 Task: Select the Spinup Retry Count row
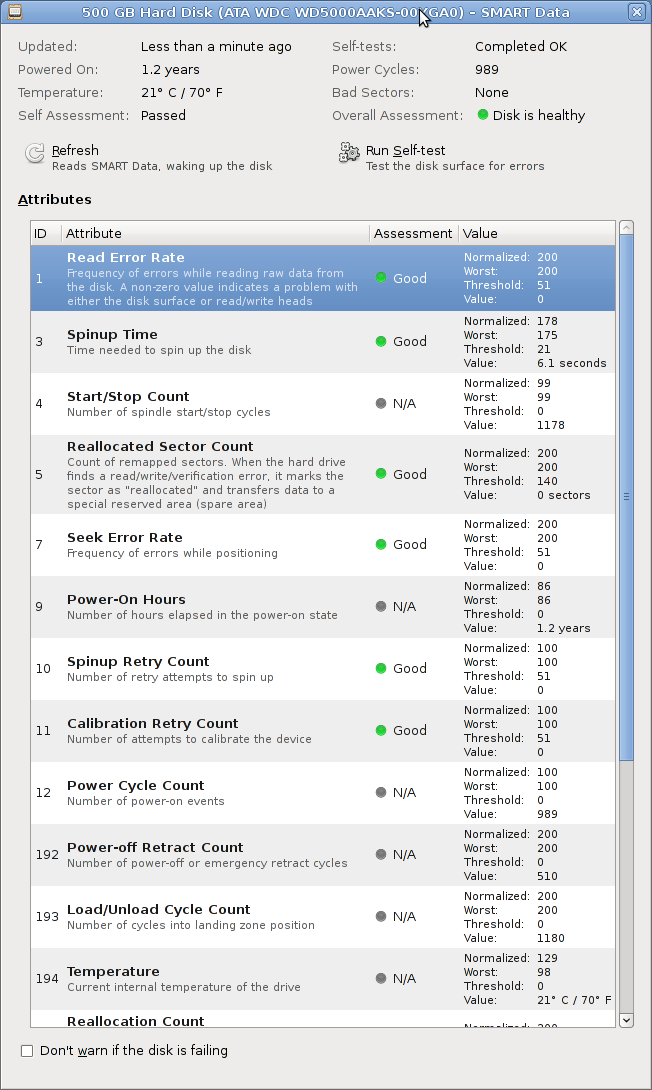click(x=323, y=669)
